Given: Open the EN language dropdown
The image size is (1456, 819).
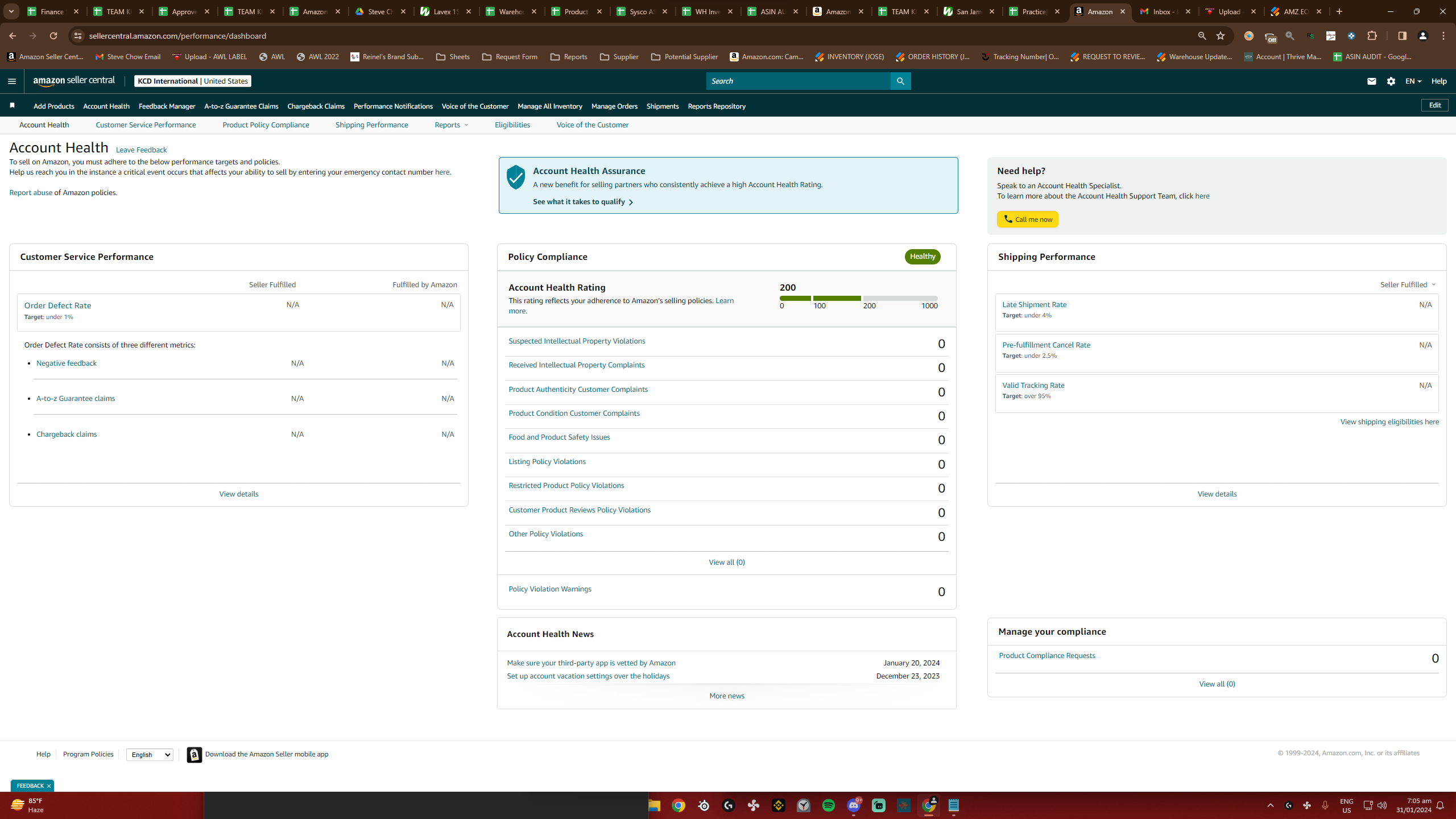Looking at the screenshot, I should (x=1413, y=81).
